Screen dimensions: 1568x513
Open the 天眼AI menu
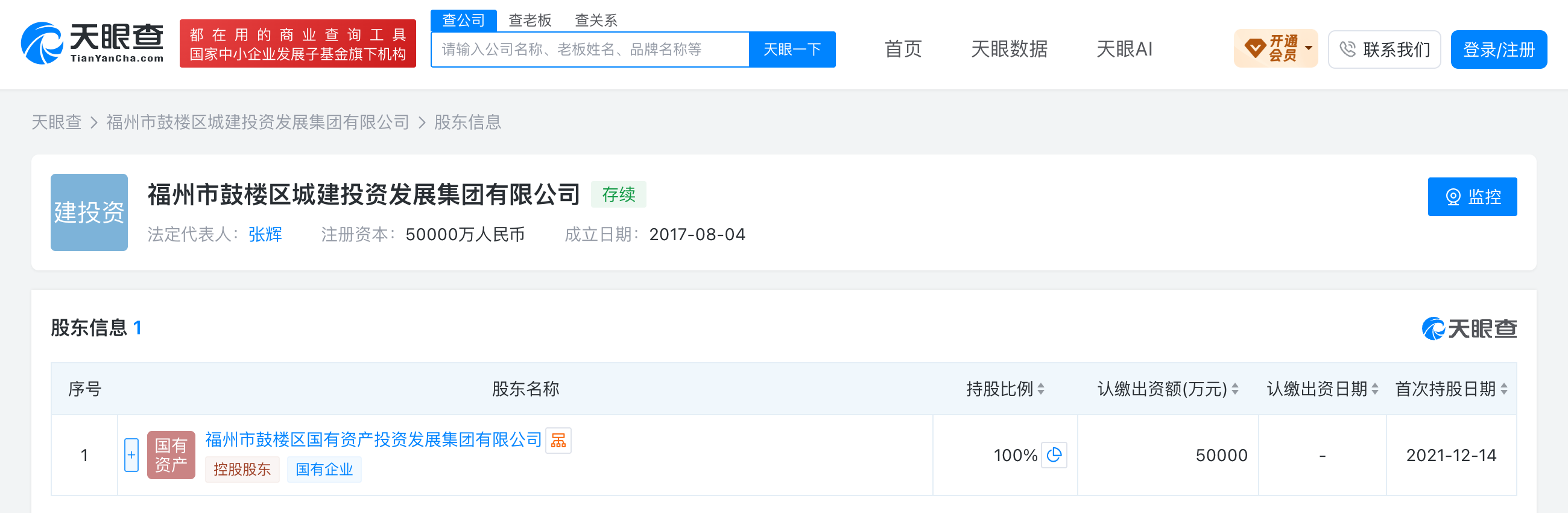point(1124,49)
